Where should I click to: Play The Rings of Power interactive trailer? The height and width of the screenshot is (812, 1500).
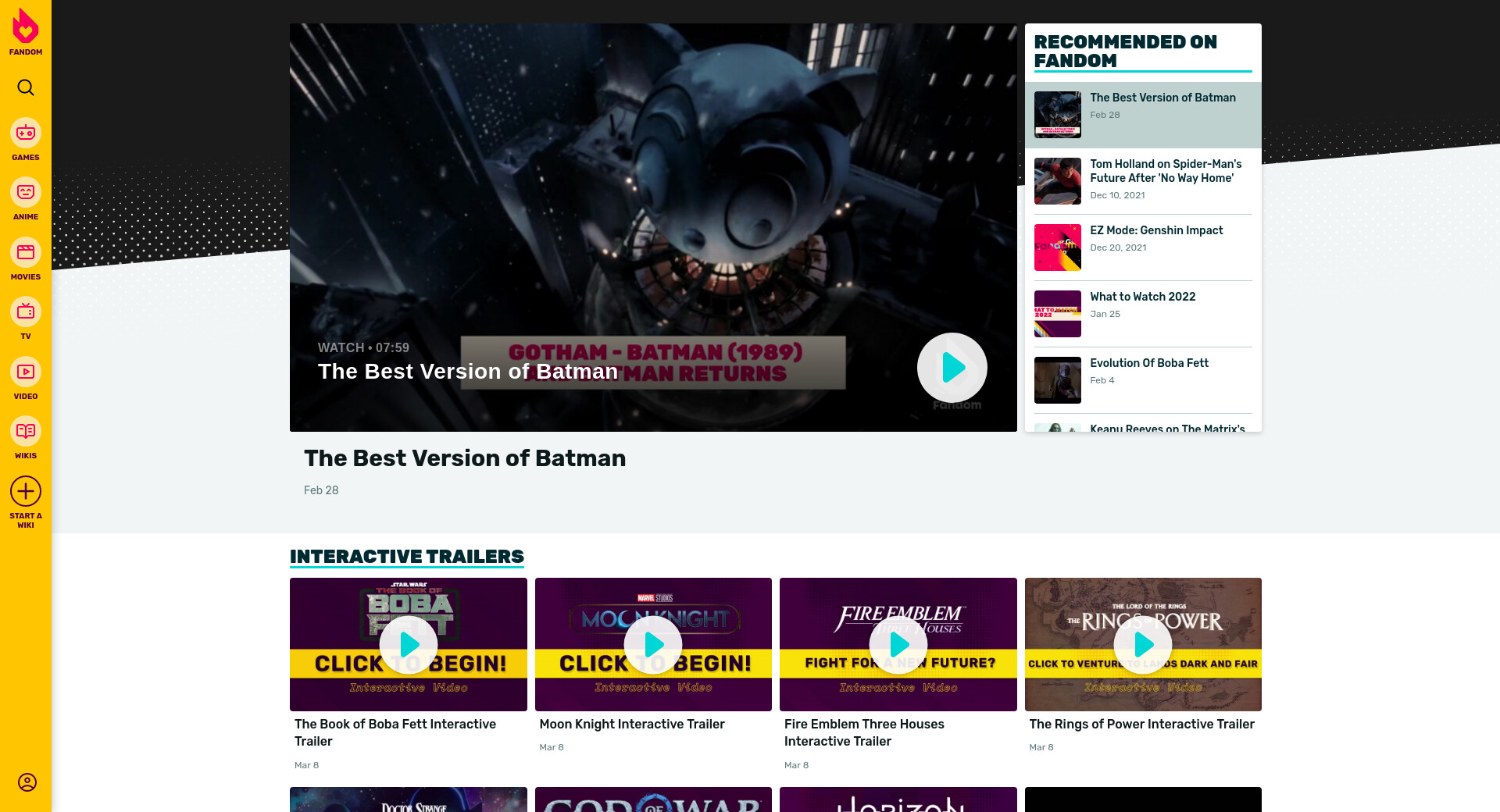coord(1143,645)
